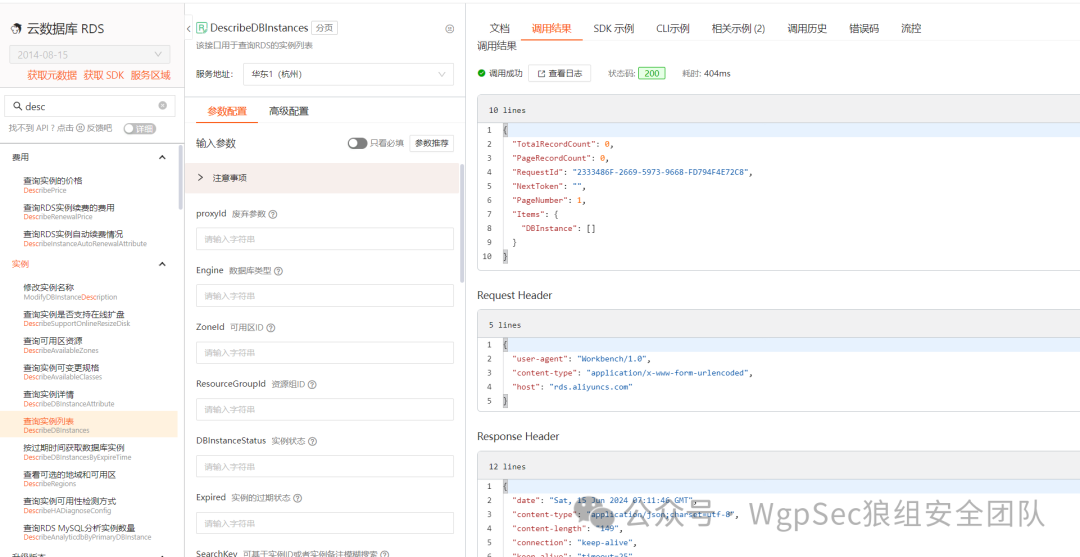
Task: Open the 相关示例 (2) tab
Action: click(x=738, y=28)
